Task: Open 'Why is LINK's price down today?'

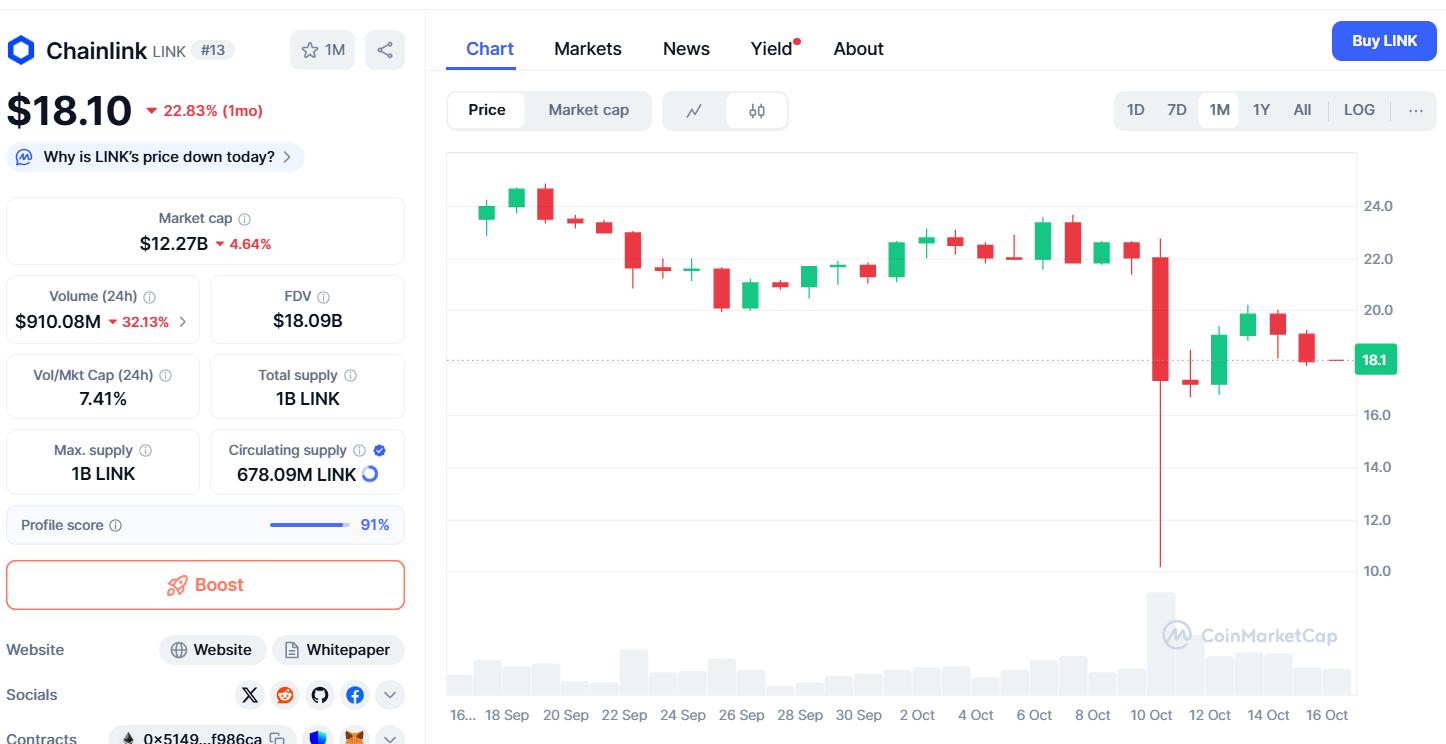Action: pos(157,157)
